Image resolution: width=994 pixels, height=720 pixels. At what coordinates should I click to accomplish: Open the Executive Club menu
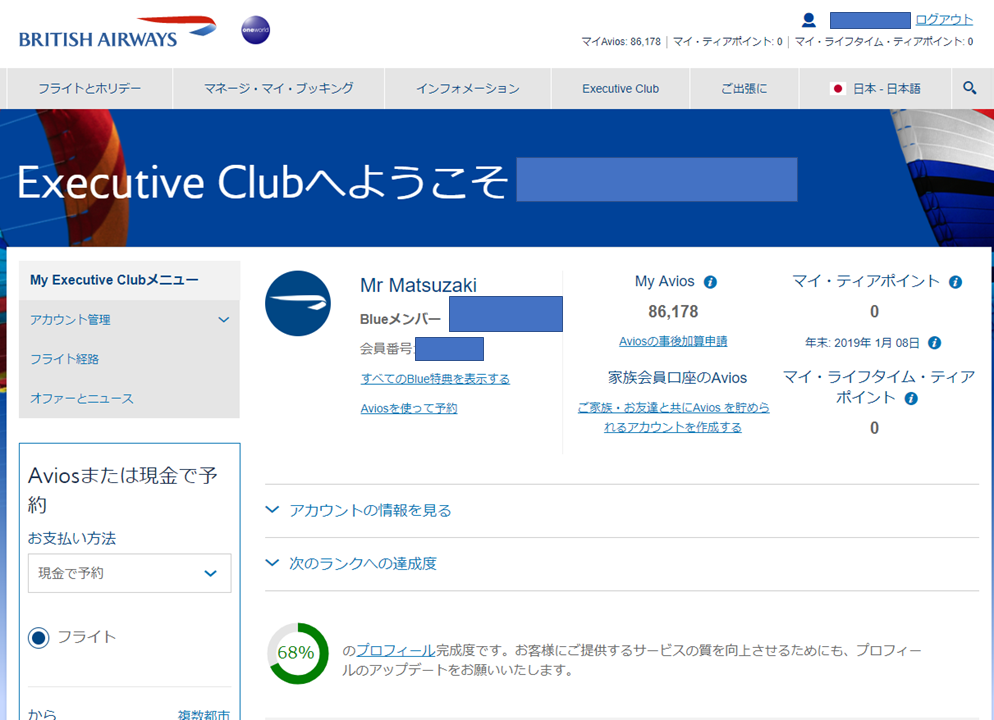[621, 89]
